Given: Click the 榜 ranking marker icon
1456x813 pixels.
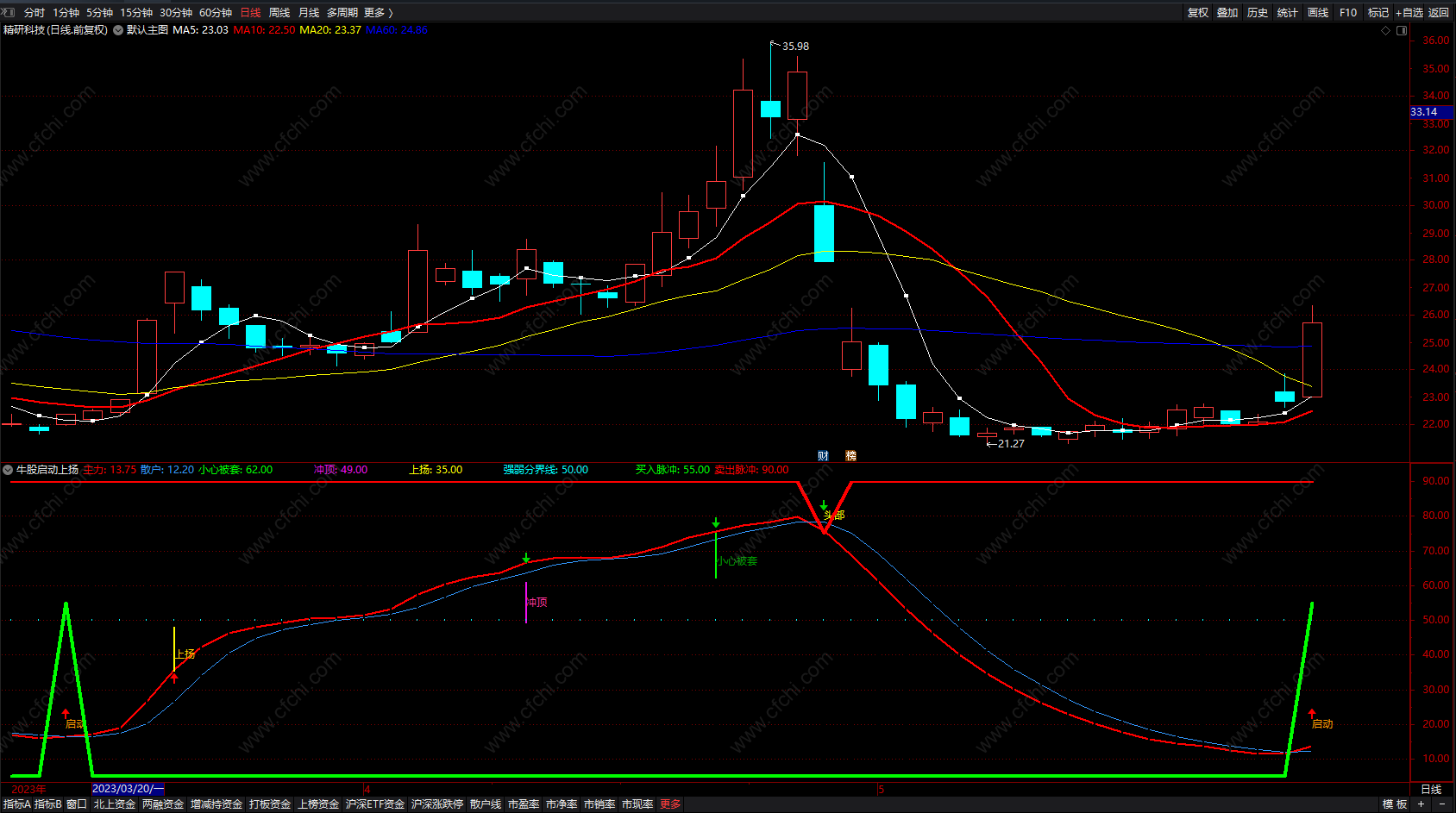Looking at the screenshot, I should (x=850, y=456).
